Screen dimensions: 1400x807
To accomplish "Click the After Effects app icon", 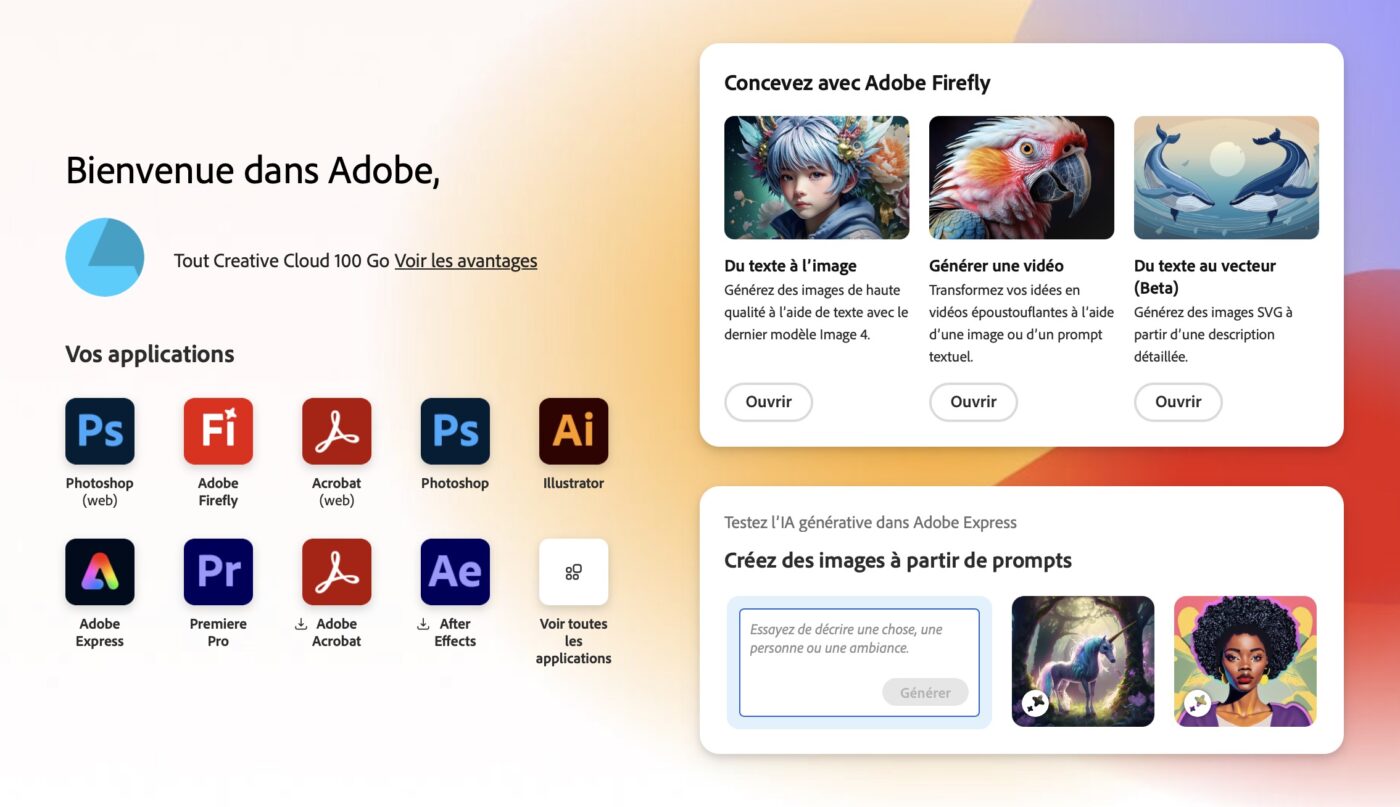I will click(455, 572).
